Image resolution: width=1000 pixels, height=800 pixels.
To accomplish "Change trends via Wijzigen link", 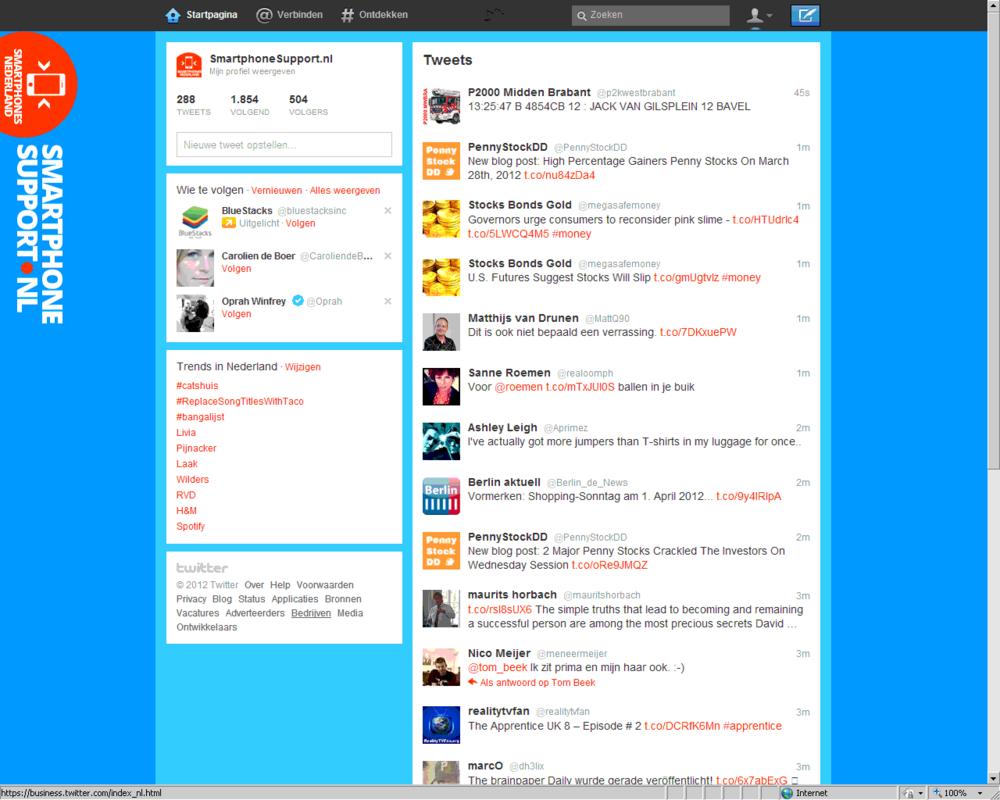I will (x=302, y=367).
